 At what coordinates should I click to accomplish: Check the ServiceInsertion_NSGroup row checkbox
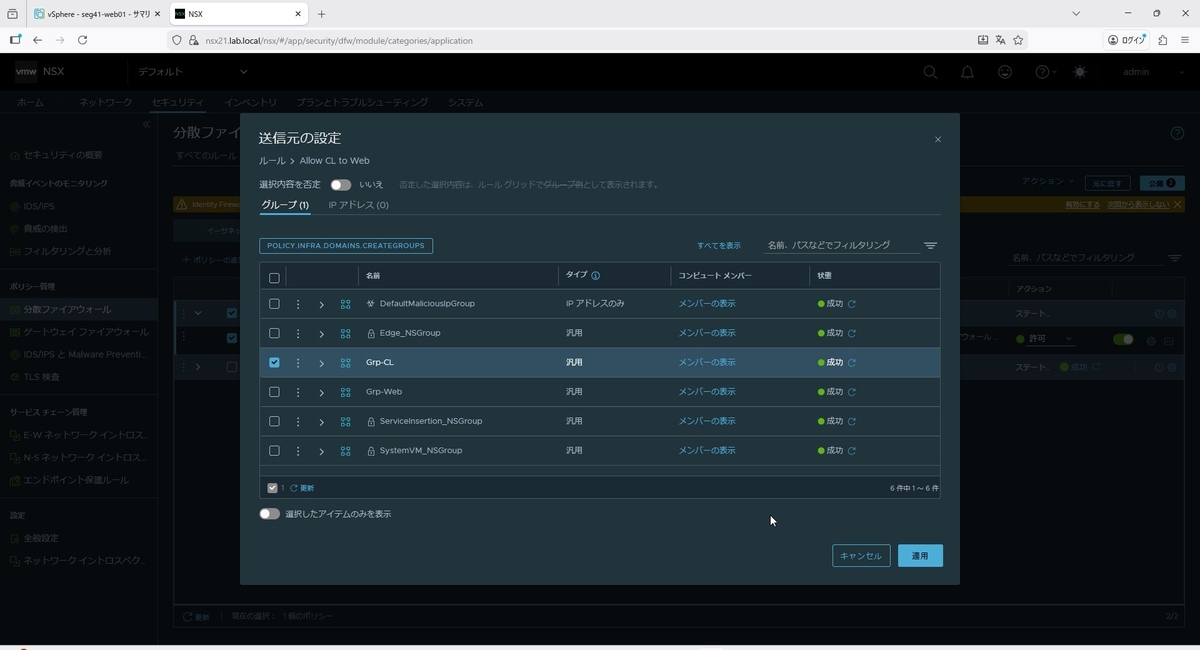(x=274, y=421)
